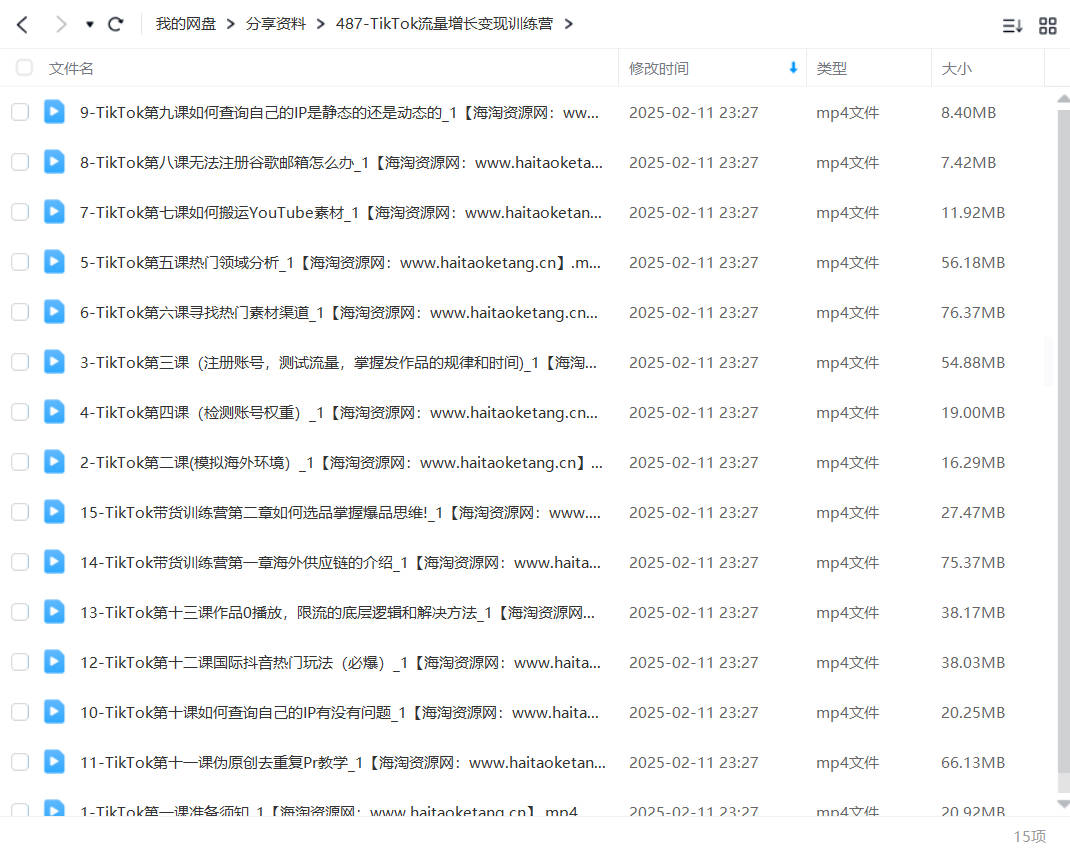Check the box for 3-TikTok第三课 file
This screenshot has width=1070, height=848.
pyautogui.click(x=20, y=362)
